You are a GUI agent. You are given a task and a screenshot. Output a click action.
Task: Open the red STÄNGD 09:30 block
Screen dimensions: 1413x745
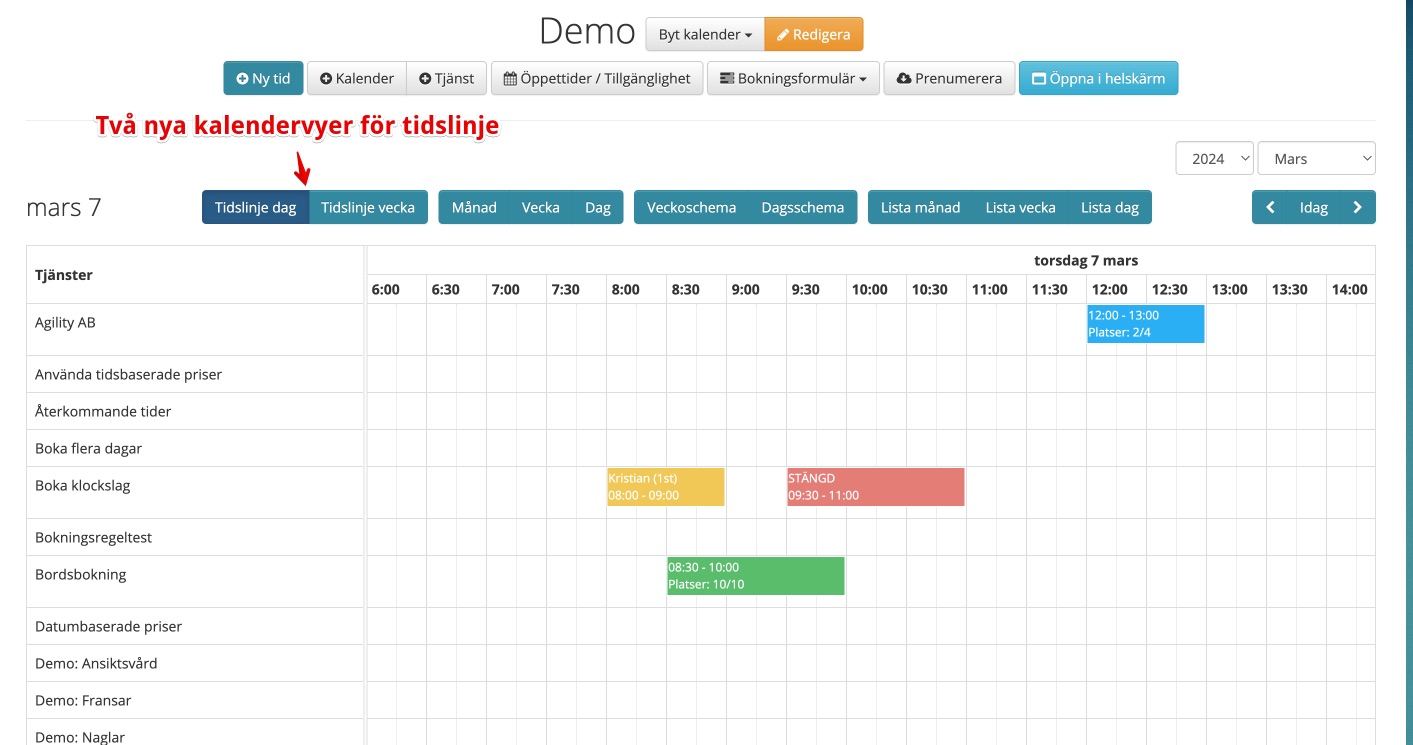(x=875, y=487)
